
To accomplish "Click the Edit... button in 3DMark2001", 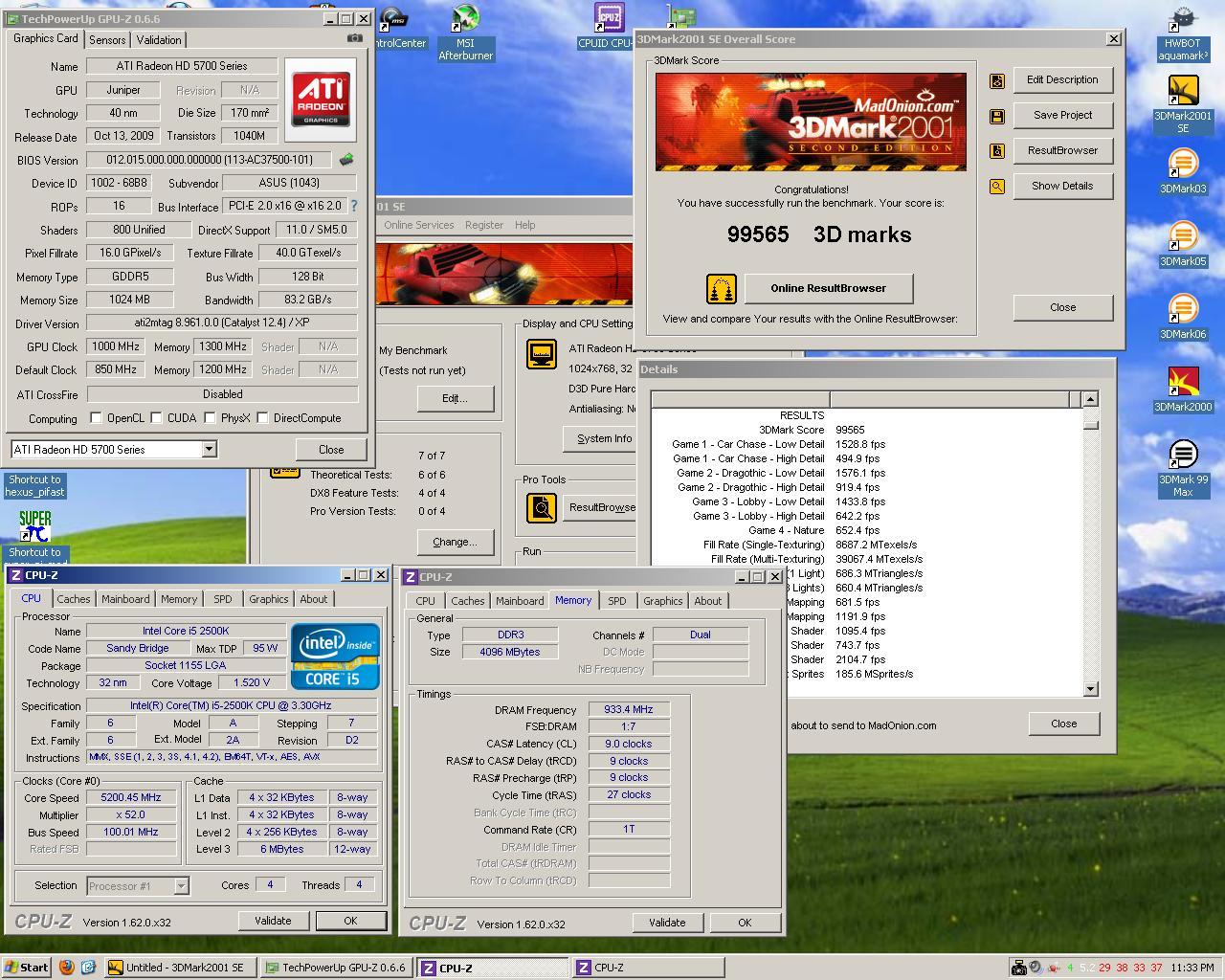I will coord(455,398).
